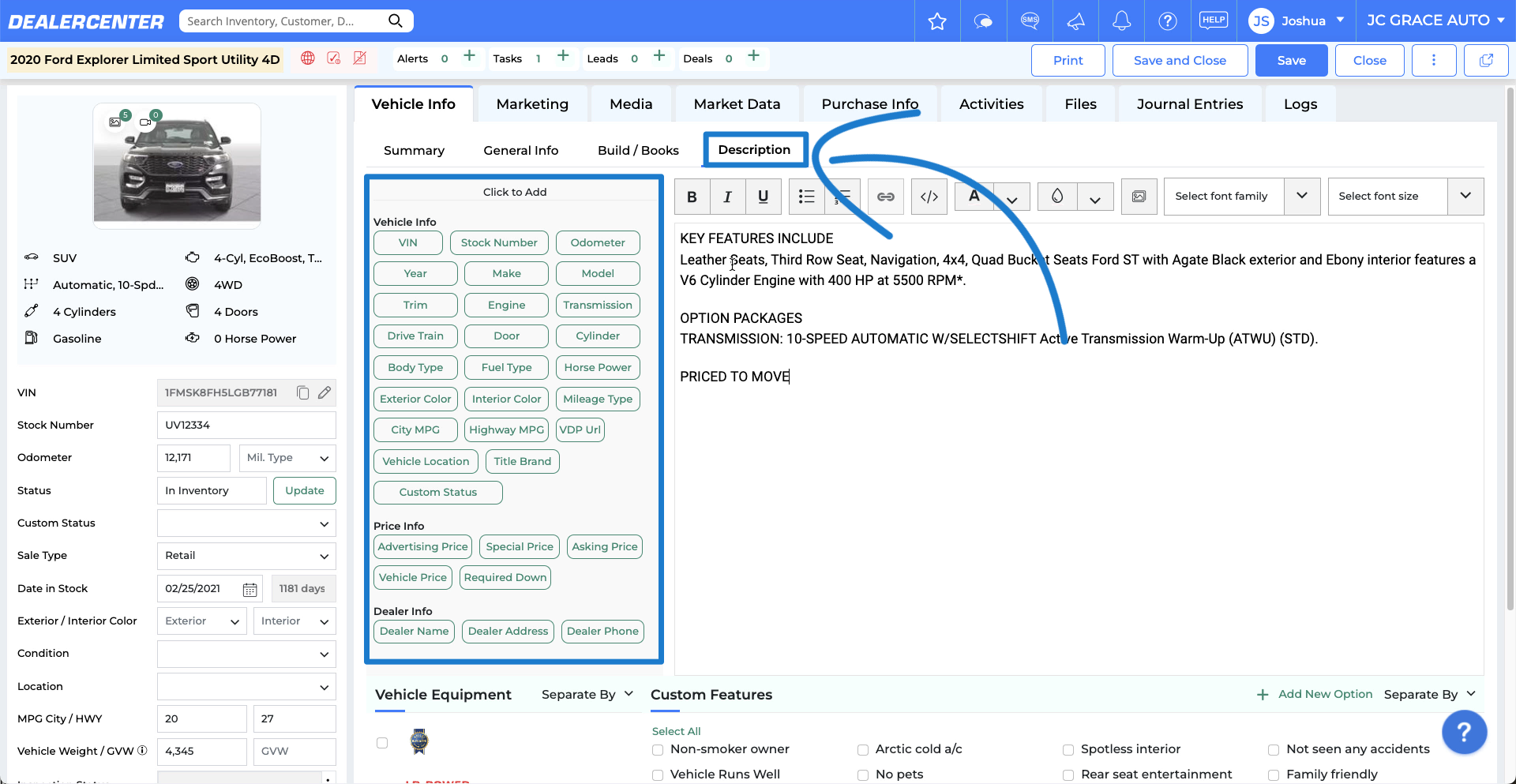Open the Interior color dropdown
Screen dimensions: 1516x784
click(295, 621)
